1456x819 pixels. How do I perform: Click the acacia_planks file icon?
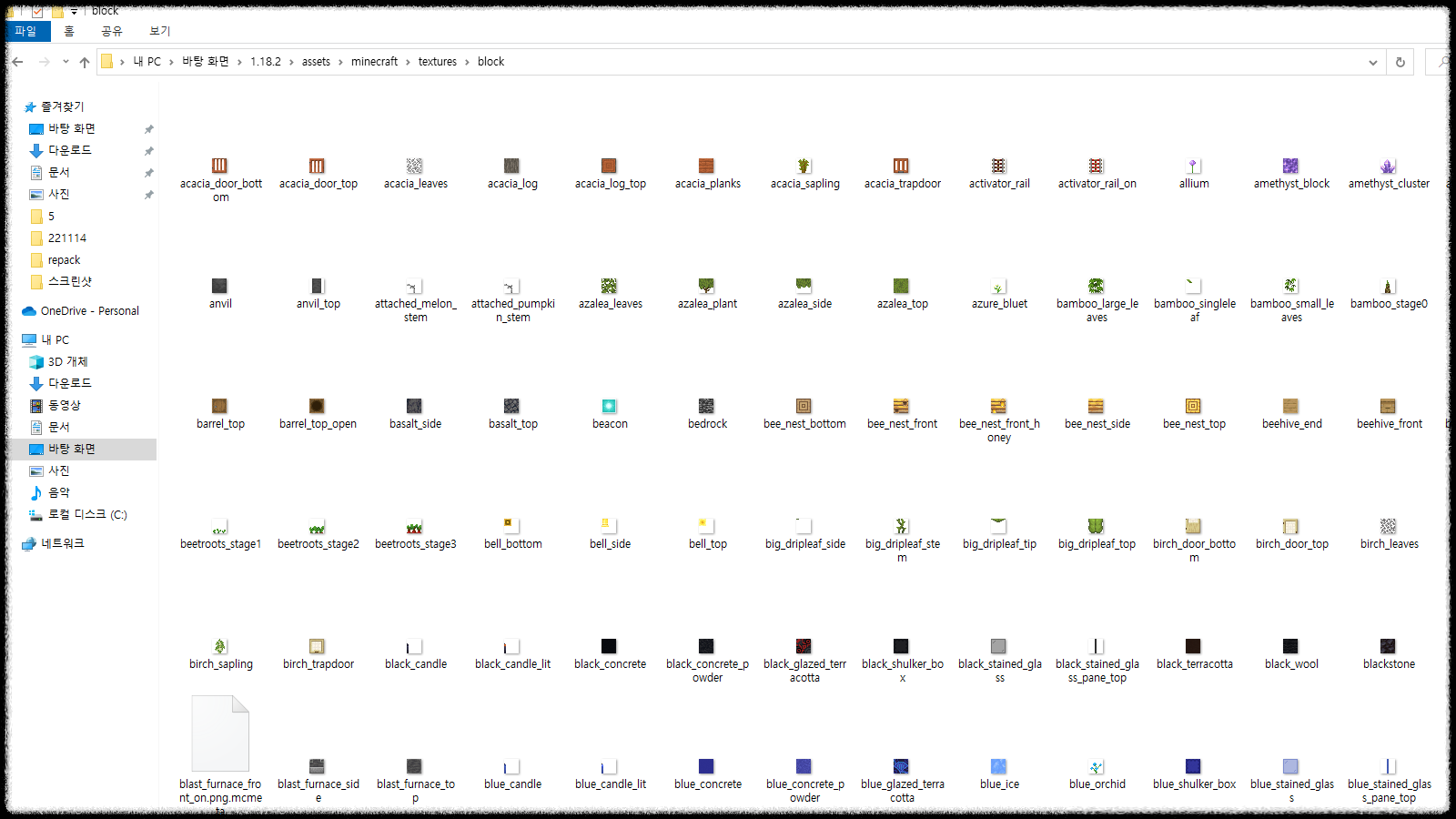(707, 167)
